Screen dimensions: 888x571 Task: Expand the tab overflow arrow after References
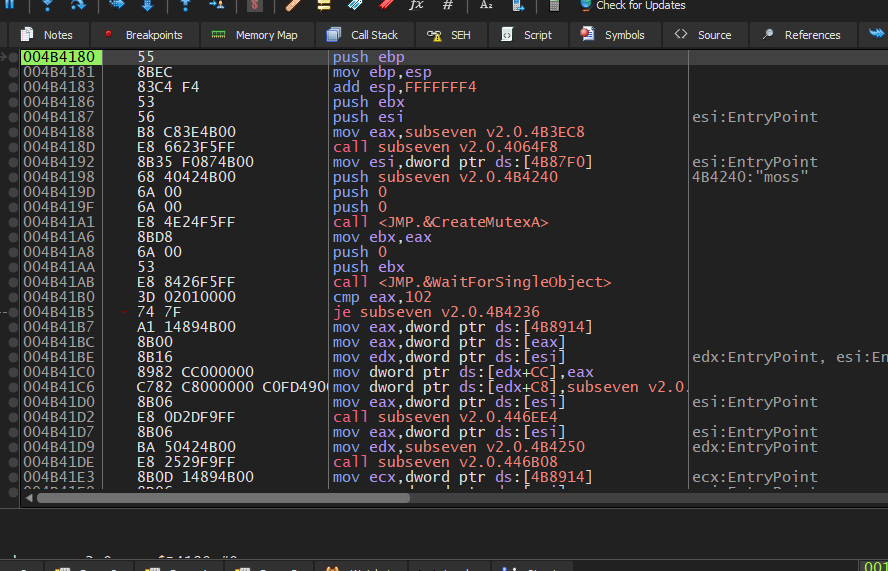[x=875, y=34]
